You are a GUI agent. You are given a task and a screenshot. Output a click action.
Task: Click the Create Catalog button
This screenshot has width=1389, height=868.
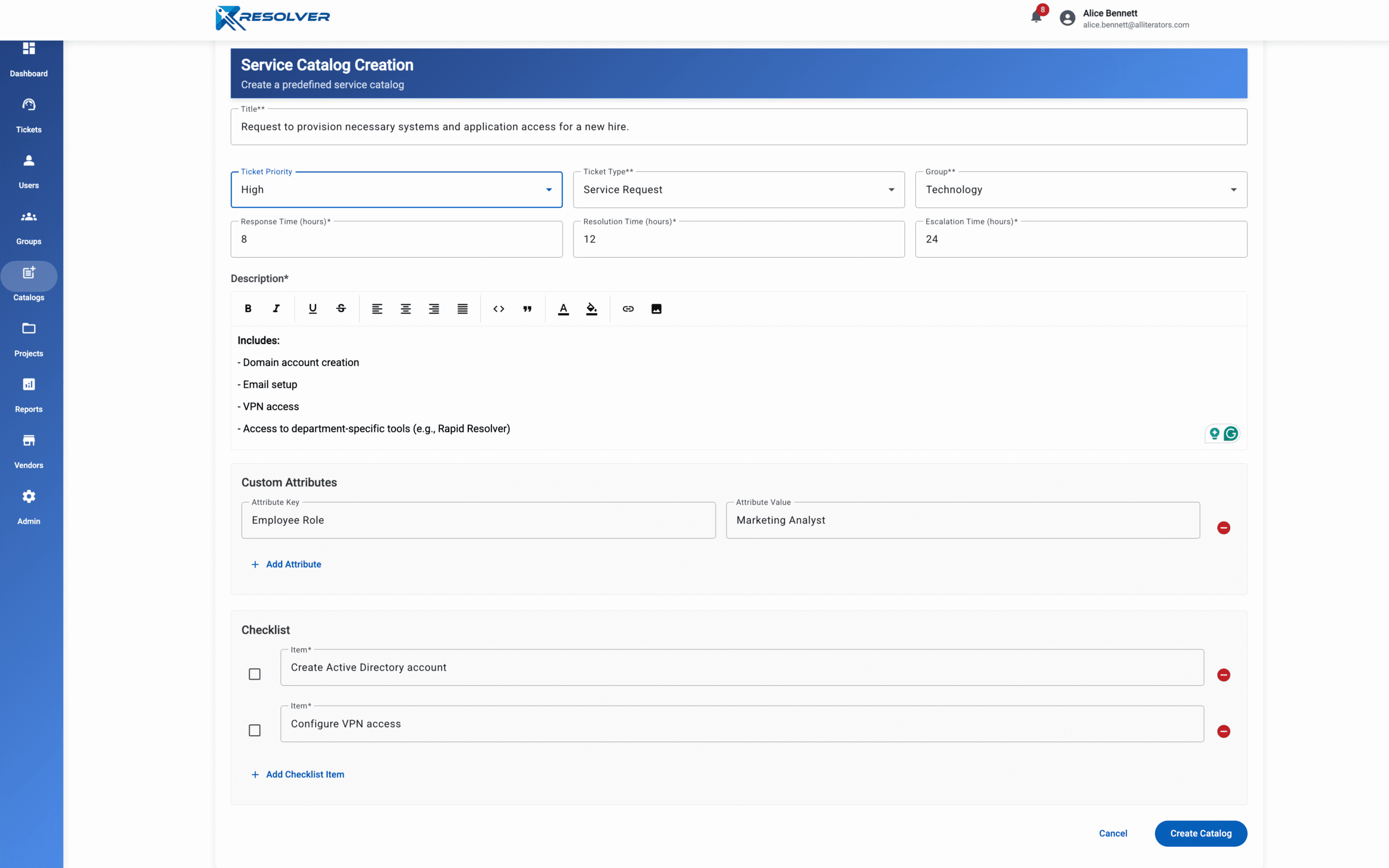pyautogui.click(x=1201, y=833)
